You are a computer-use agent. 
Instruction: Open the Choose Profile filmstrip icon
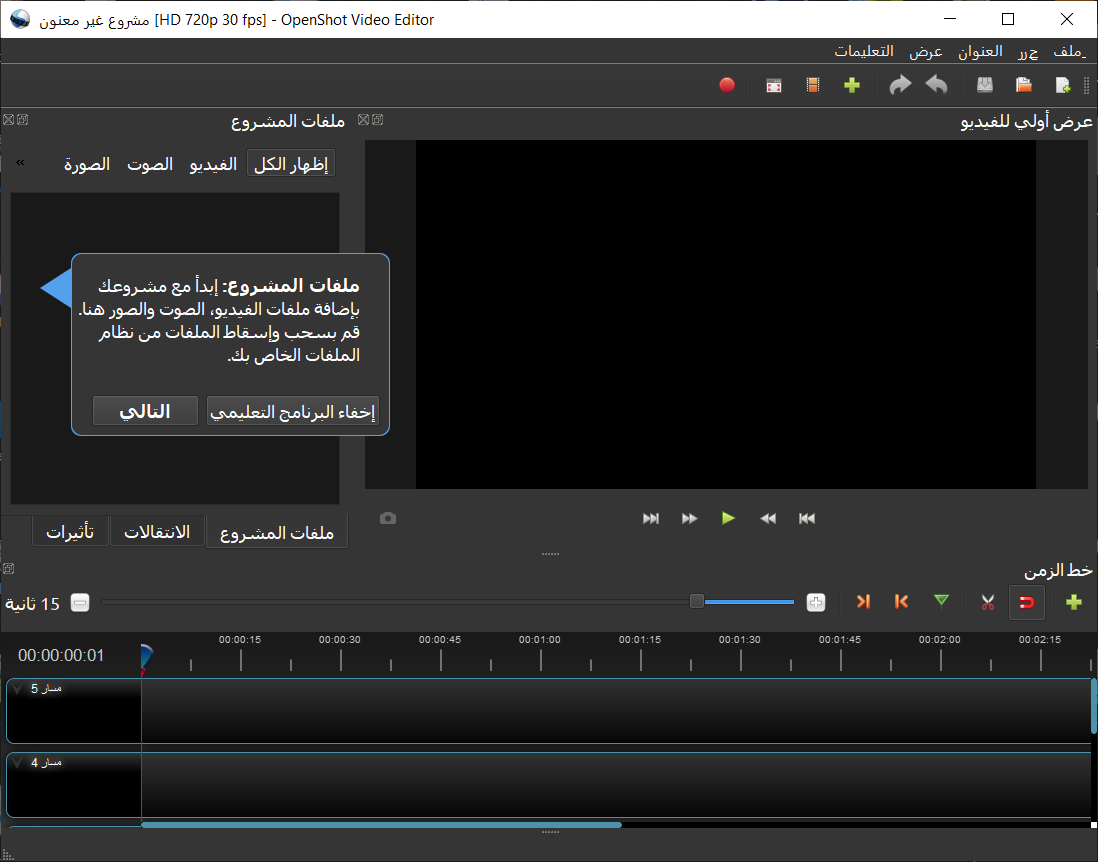812,85
